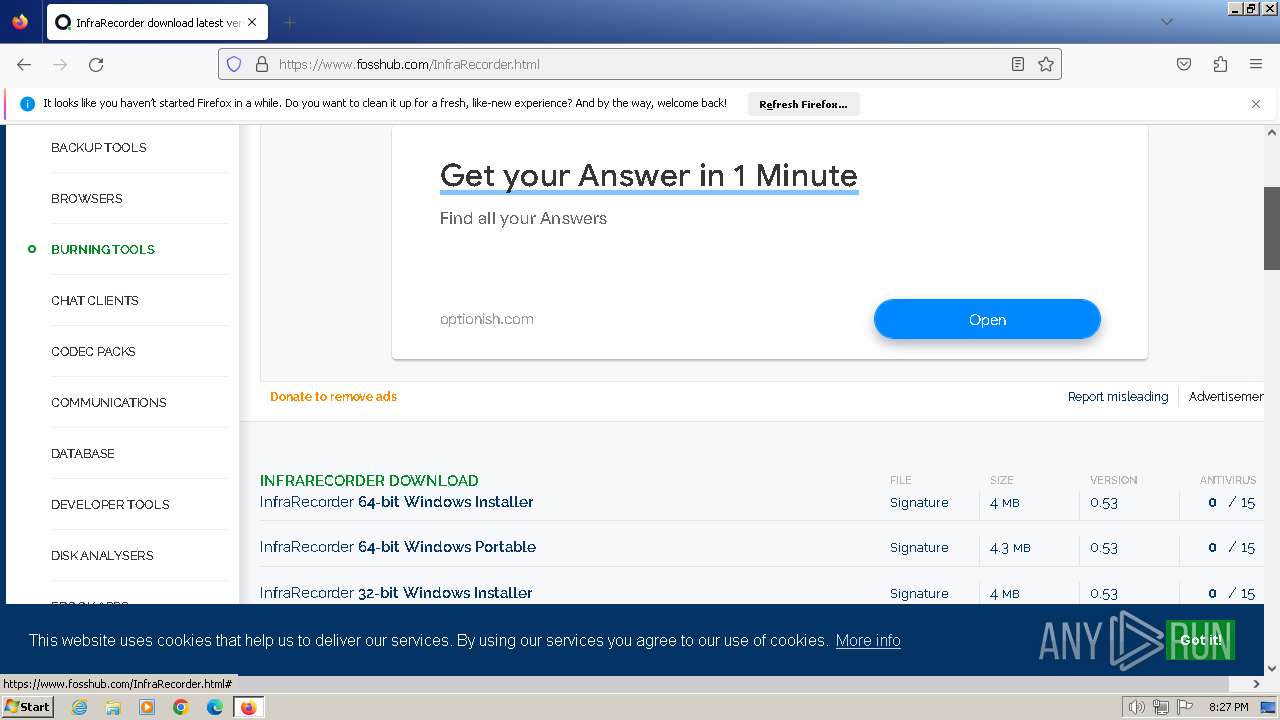Click the 4.3 MB size value
The image size is (1280, 720).
pos(1010,547)
